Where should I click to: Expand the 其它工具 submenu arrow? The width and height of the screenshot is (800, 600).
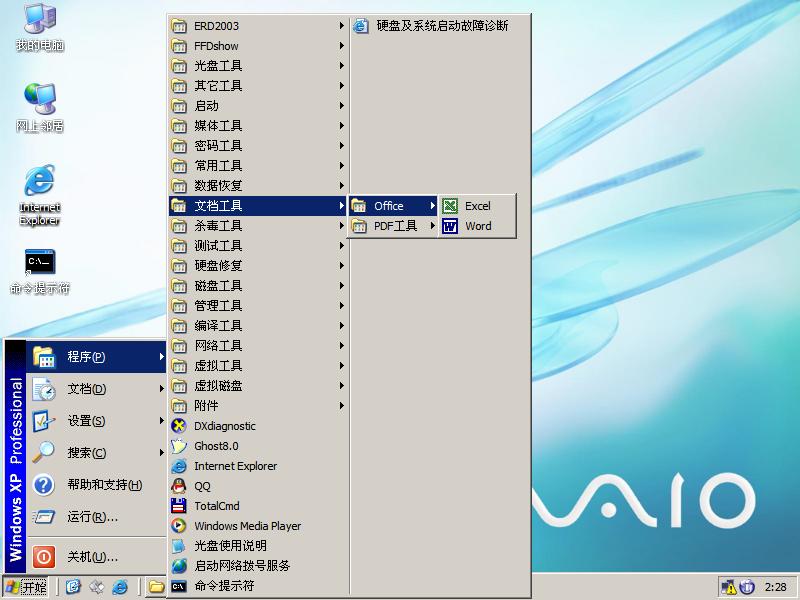341,85
